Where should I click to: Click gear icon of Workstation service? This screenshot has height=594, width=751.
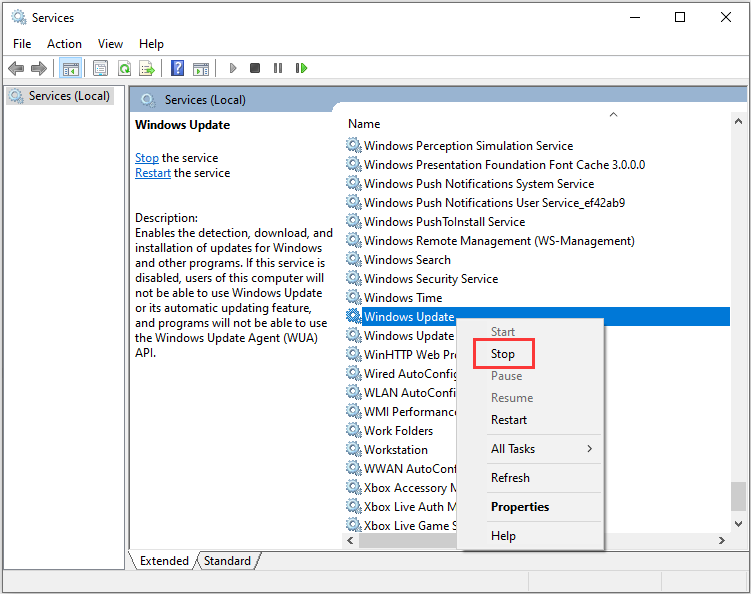pyautogui.click(x=353, y=449)
